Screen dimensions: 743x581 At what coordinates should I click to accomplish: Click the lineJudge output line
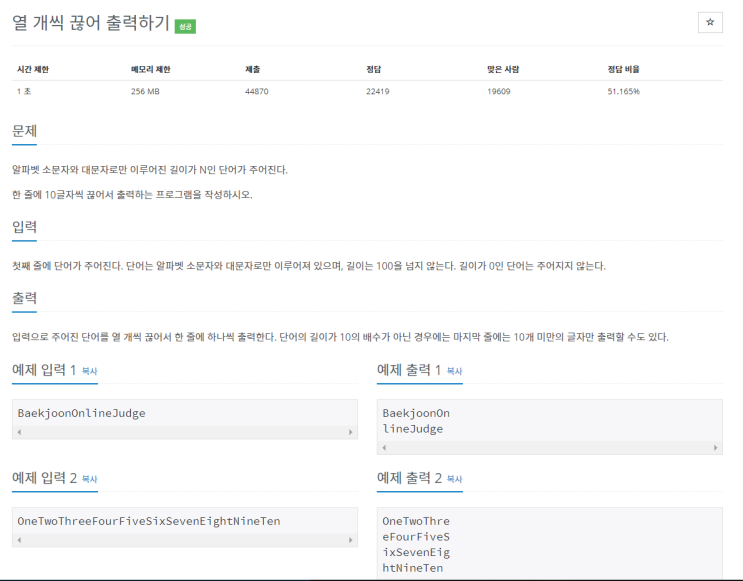pos(413,429)
